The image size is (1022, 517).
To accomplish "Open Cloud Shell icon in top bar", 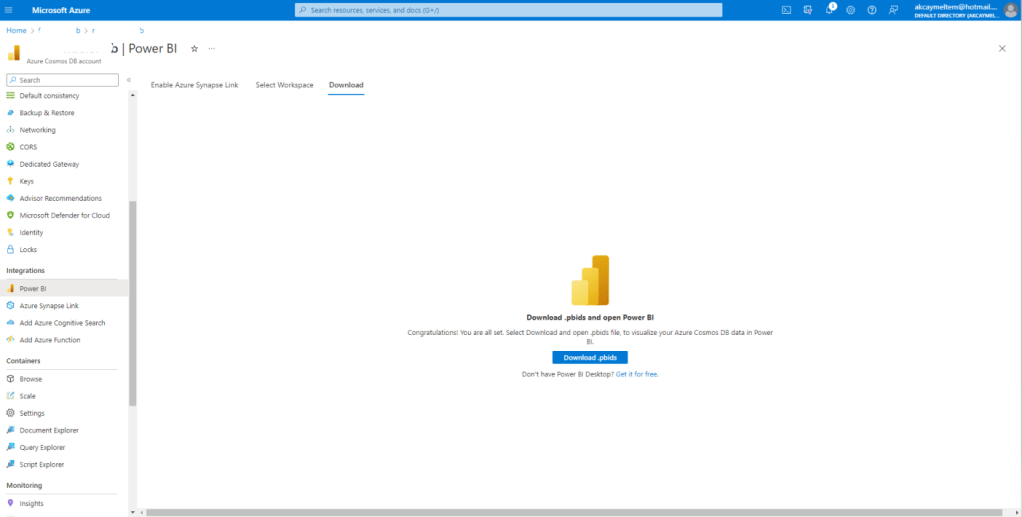I will pos(786,10).
